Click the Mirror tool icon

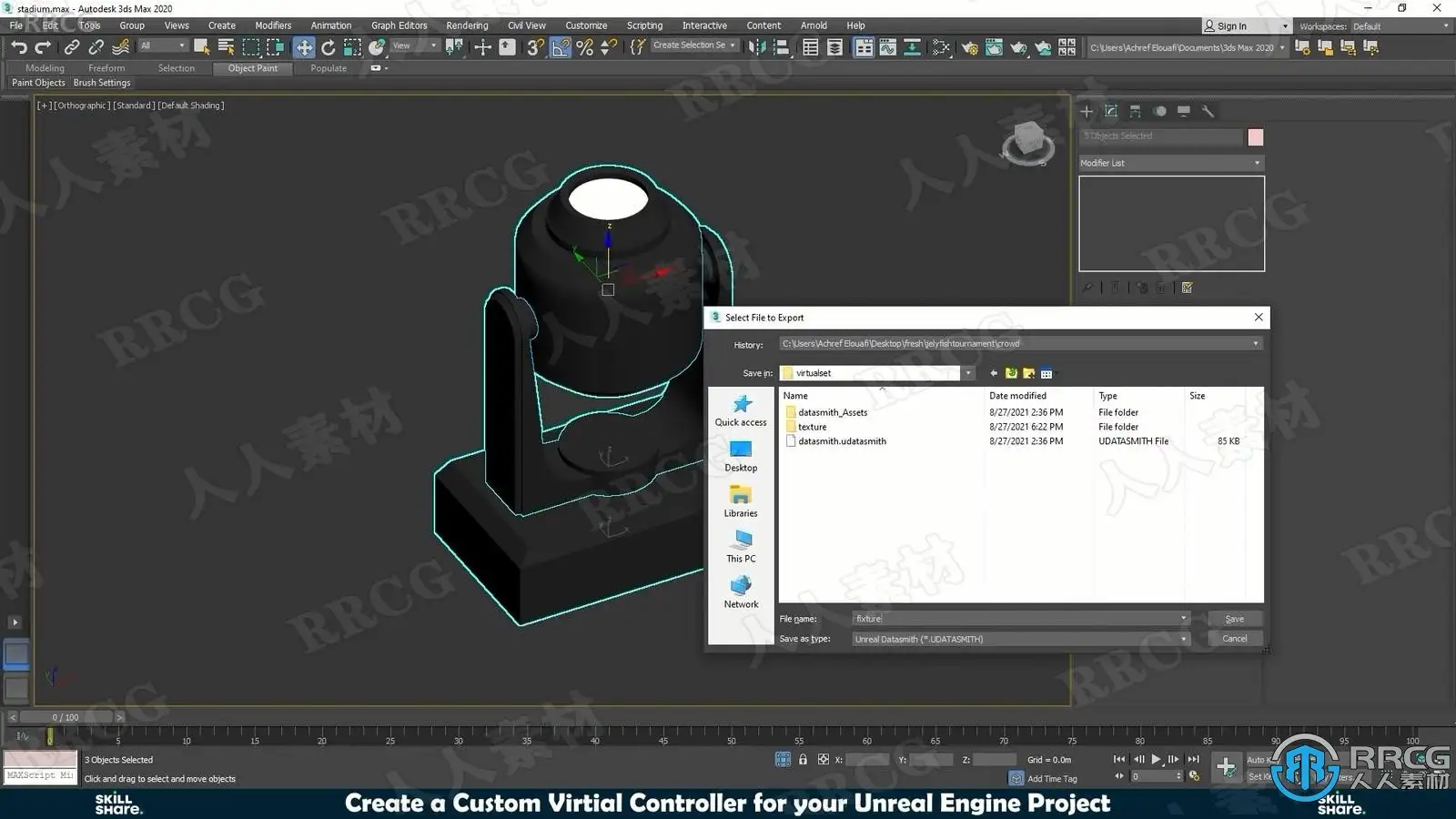point(757,47)
